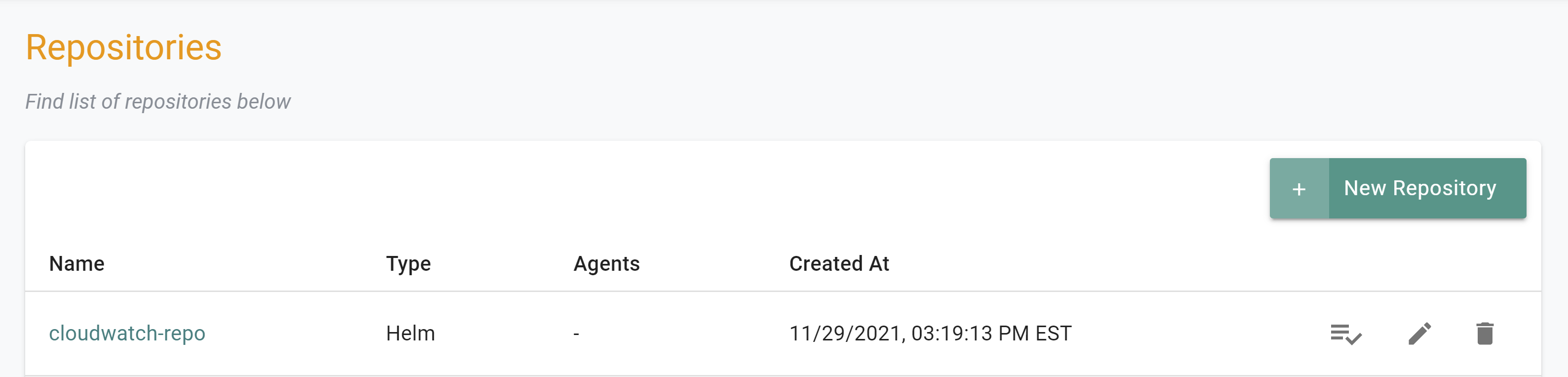
Task: Click the Agents column header
Action: click(606, 264)
